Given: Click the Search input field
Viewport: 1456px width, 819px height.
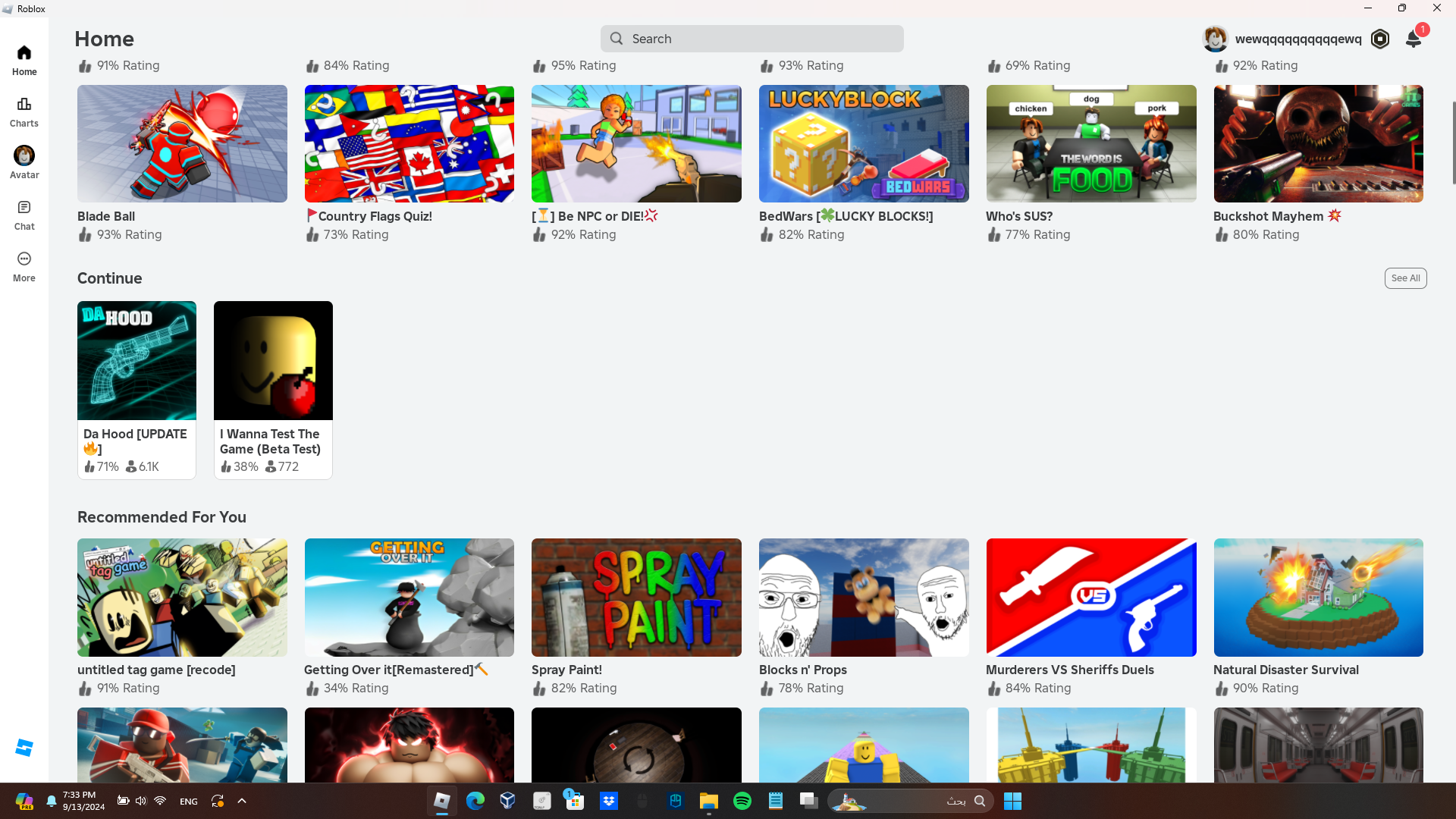Looking at the screenshot, I should 752,39.
